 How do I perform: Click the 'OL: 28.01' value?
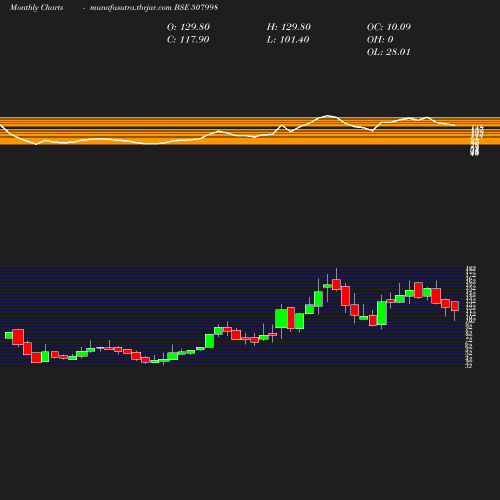click(389, 52)
